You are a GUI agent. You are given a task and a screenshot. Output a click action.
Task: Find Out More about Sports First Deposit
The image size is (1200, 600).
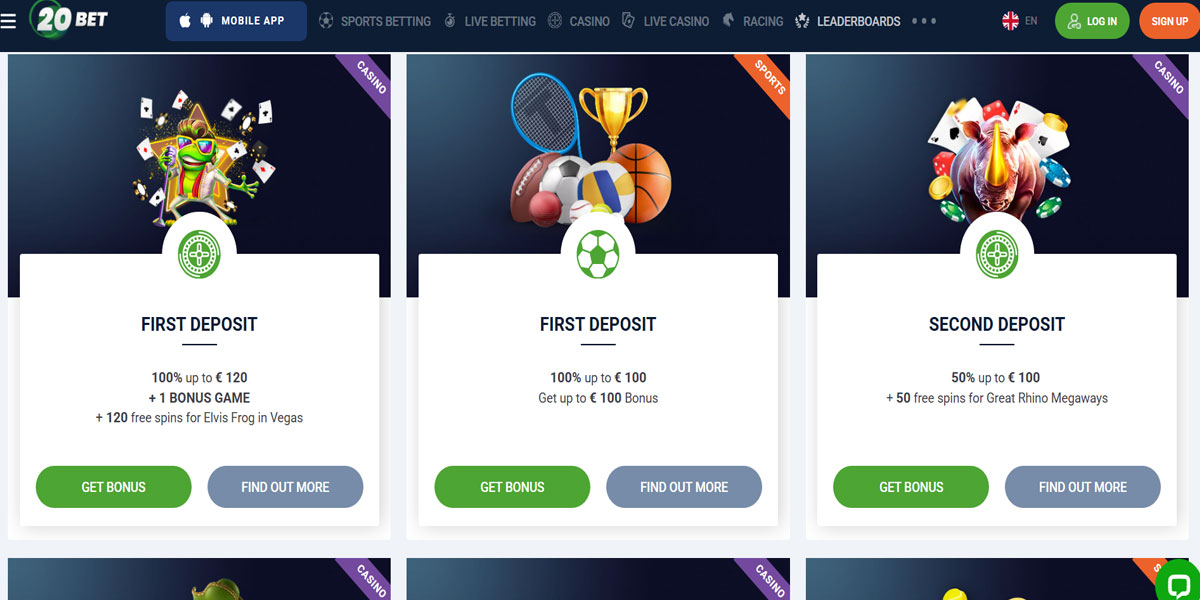pyautogui.click(x=684, y=487)
